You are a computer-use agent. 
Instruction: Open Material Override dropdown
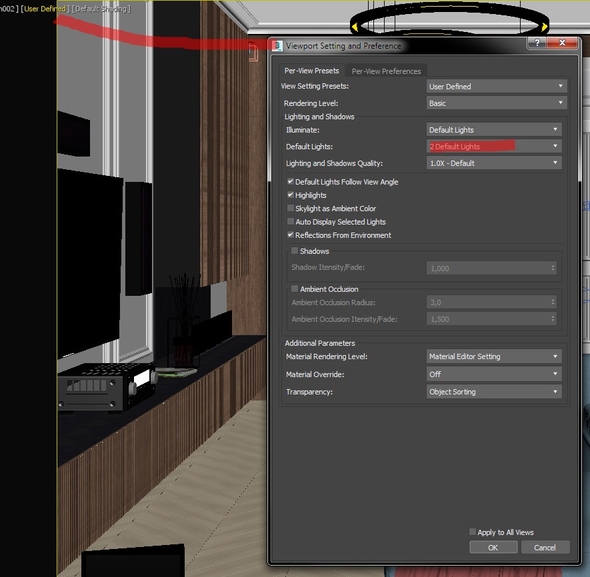click(494, 374)
